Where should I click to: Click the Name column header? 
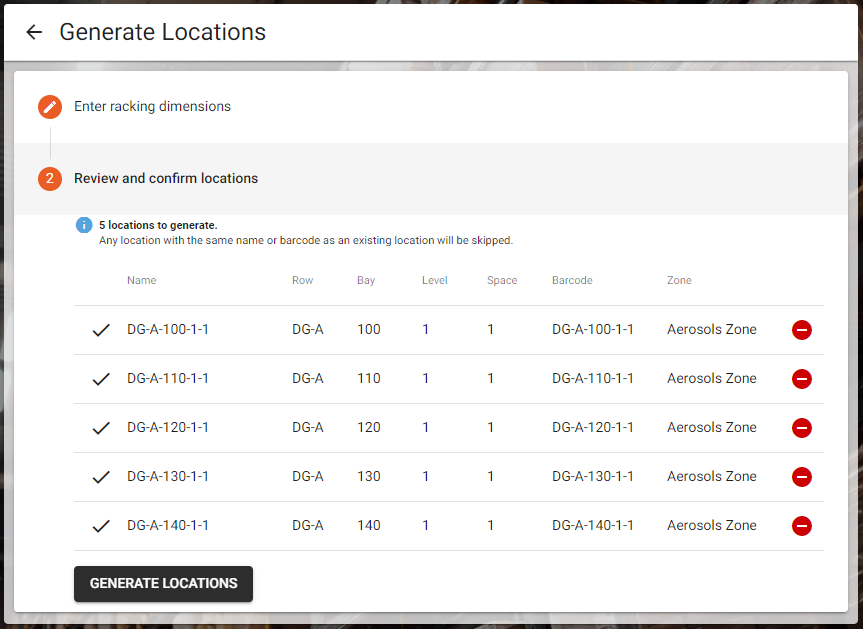141,280
